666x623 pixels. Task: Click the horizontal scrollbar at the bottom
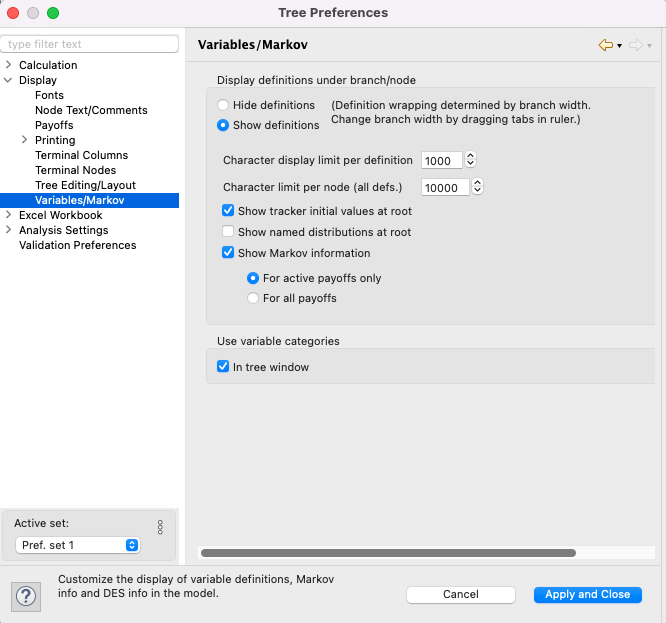point(388,553)
